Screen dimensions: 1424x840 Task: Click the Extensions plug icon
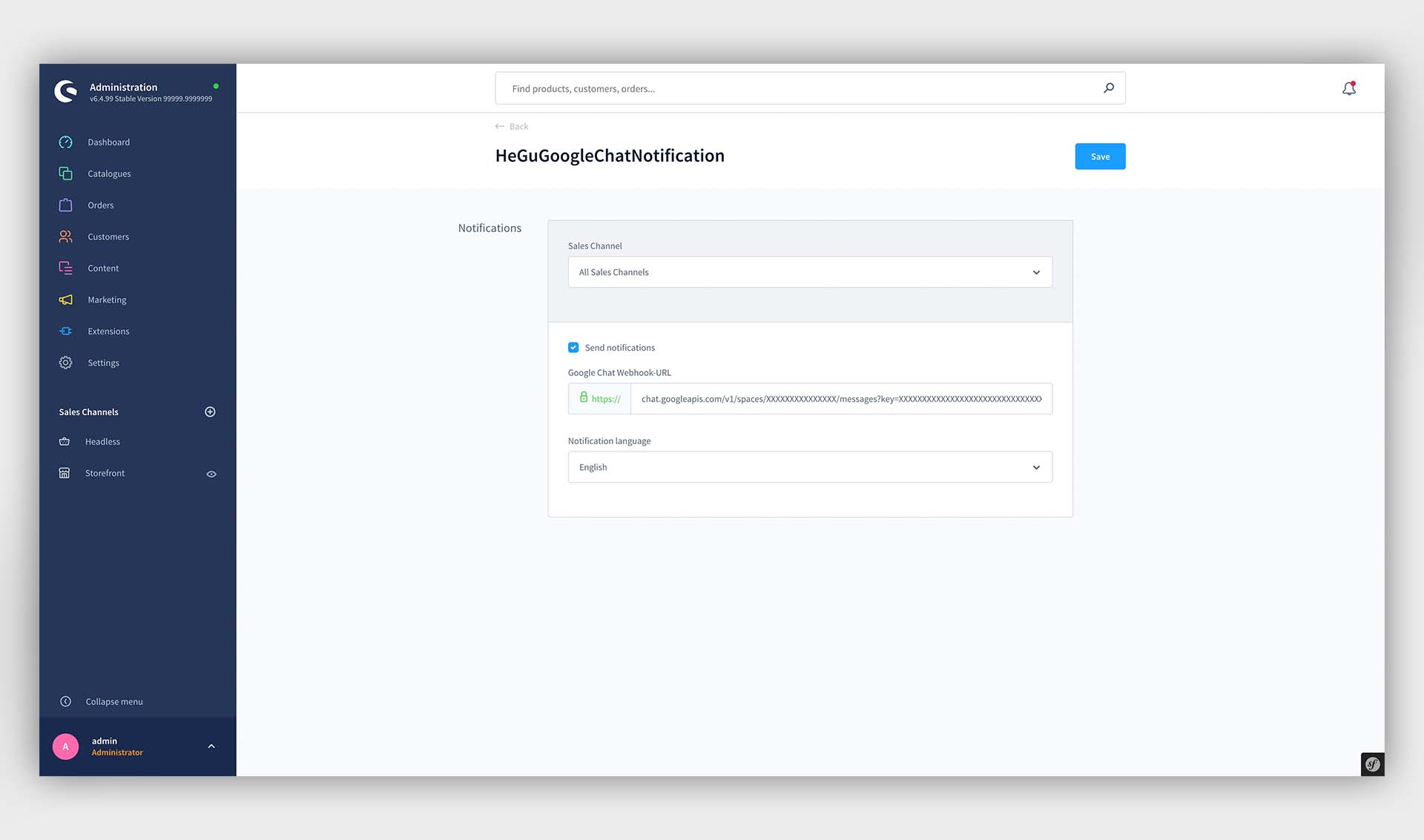[x=65, y=331]
